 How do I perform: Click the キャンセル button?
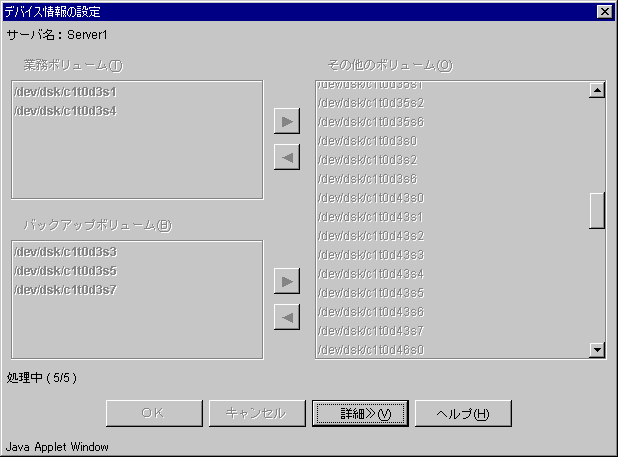[257, 414]
